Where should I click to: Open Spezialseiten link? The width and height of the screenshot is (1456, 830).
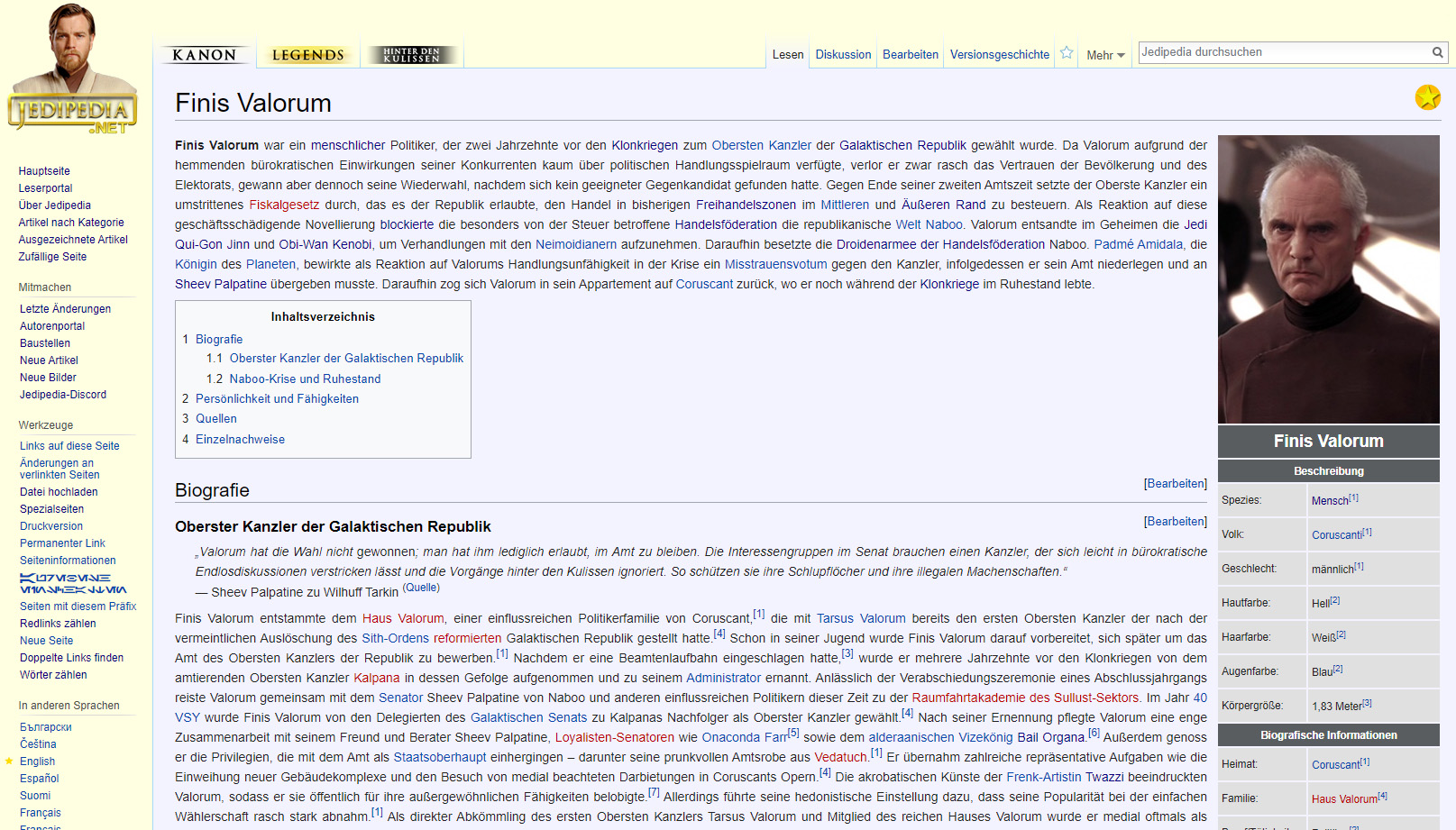pyautogui.click(x=51, y=509)
